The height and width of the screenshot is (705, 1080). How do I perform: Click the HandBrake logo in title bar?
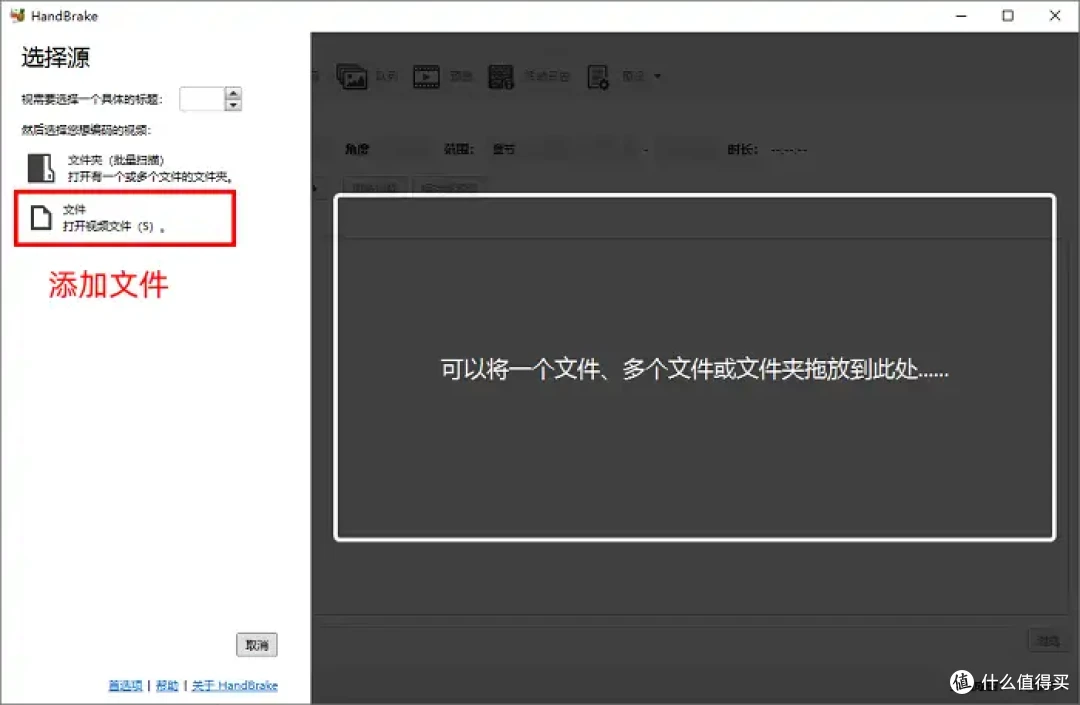(17, 15)
